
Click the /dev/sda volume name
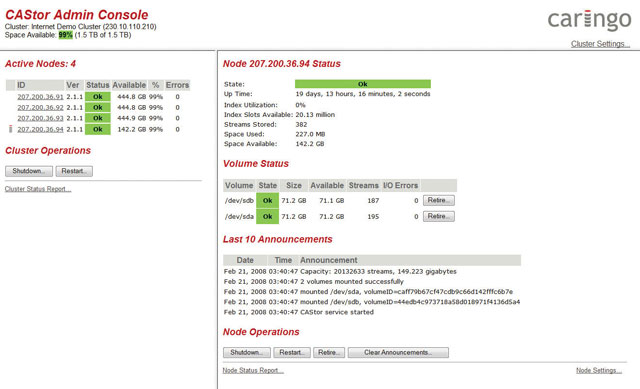pyautogui.click(x=239, y=216)
